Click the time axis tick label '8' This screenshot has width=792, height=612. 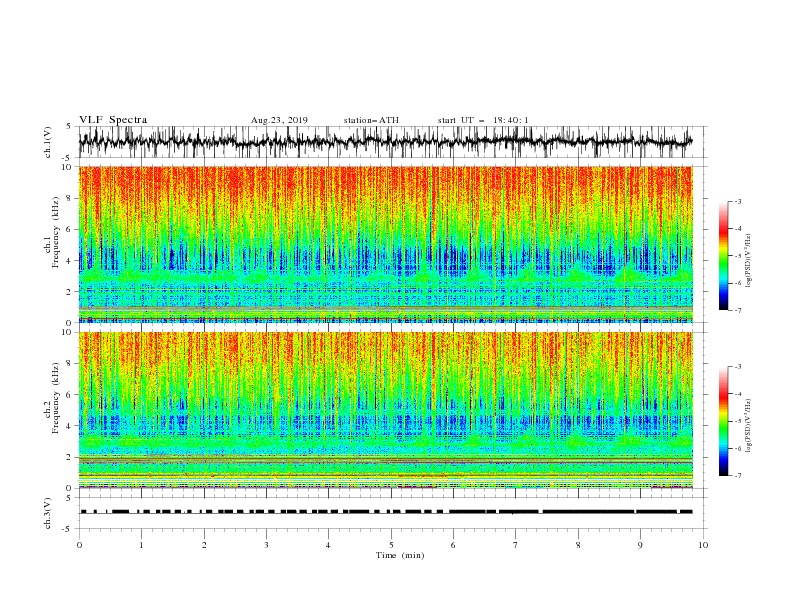(x=578, y=545)
